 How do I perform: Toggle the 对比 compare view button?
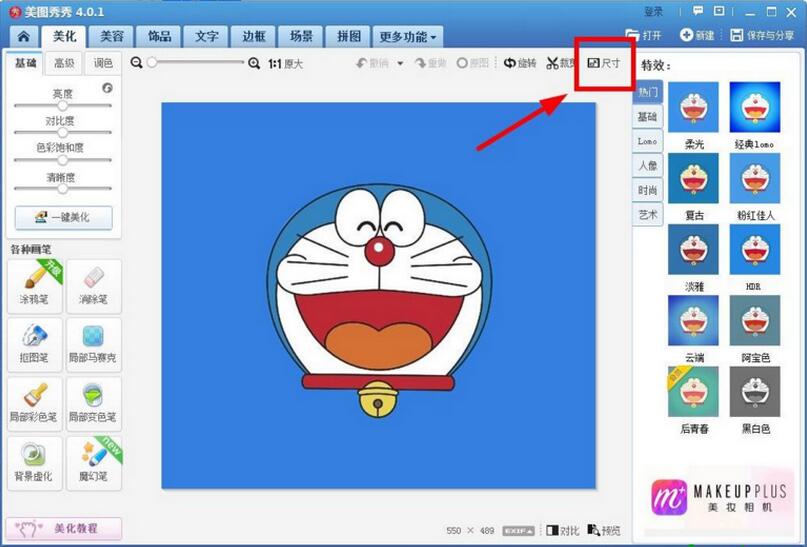coord(563,530)
